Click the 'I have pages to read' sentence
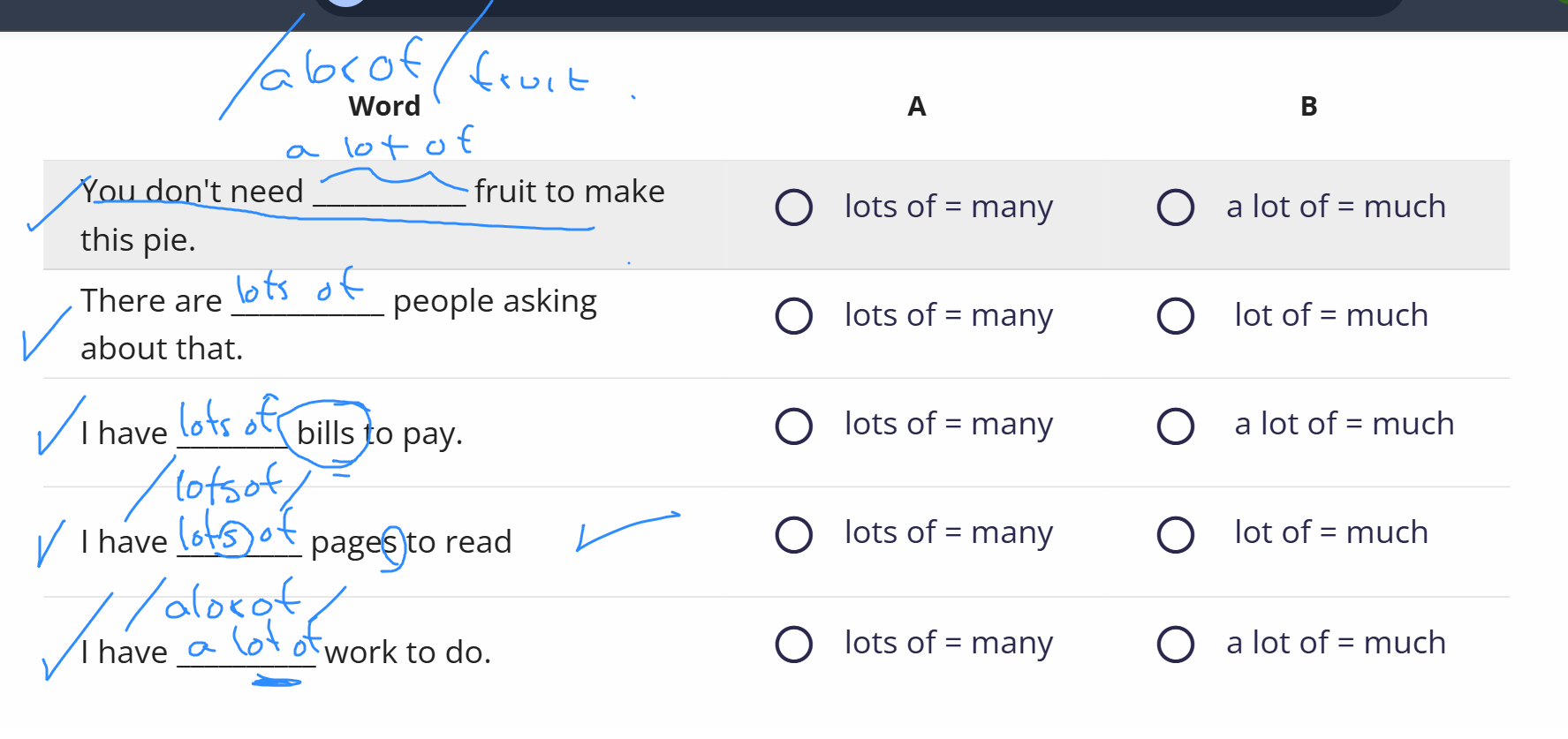Image resolution: width=1568 pixels, height=739 pixels. point(296,541)
